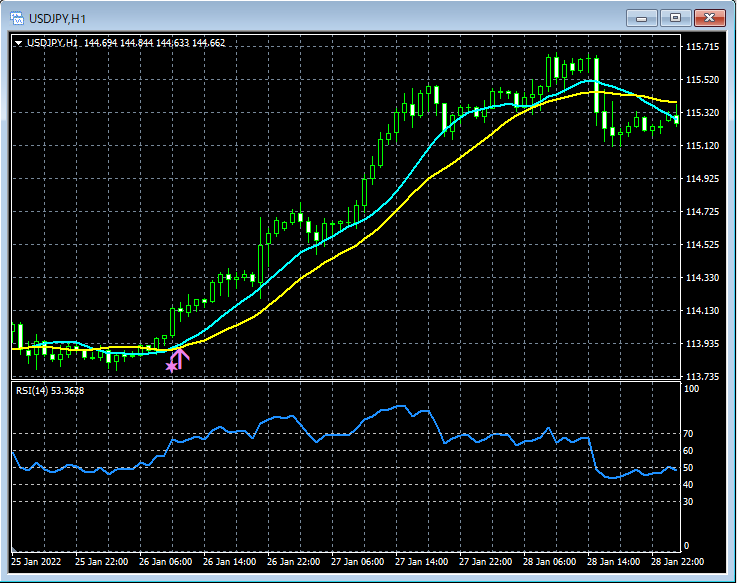Click the RSI 60 level label
738x583 pixels.
pos(688,450)
